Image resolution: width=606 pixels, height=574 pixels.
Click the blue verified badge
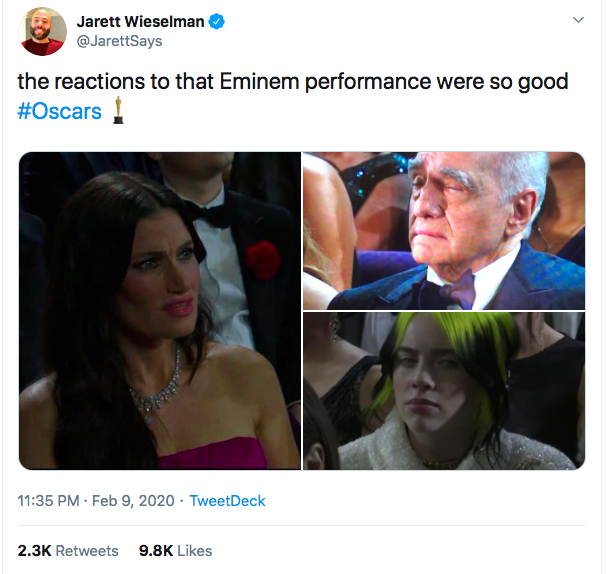(x=216, y=21)
